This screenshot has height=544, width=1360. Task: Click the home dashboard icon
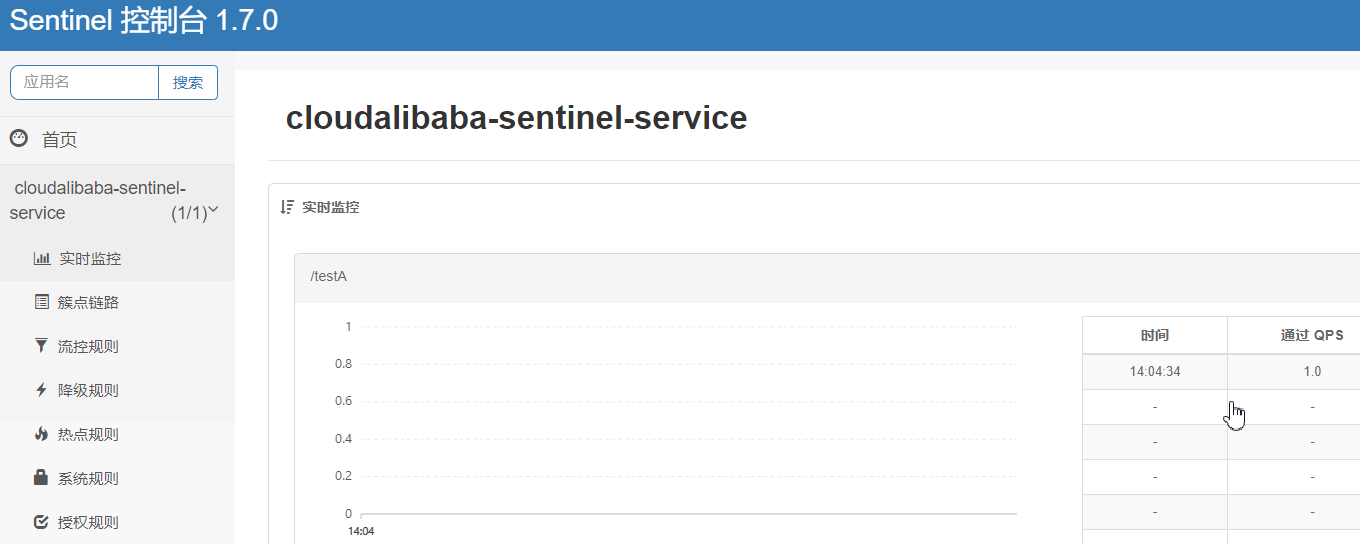(18, 139)
